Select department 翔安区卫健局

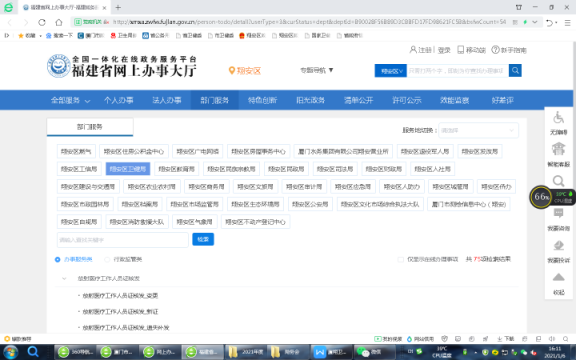[x=128, y=169]
